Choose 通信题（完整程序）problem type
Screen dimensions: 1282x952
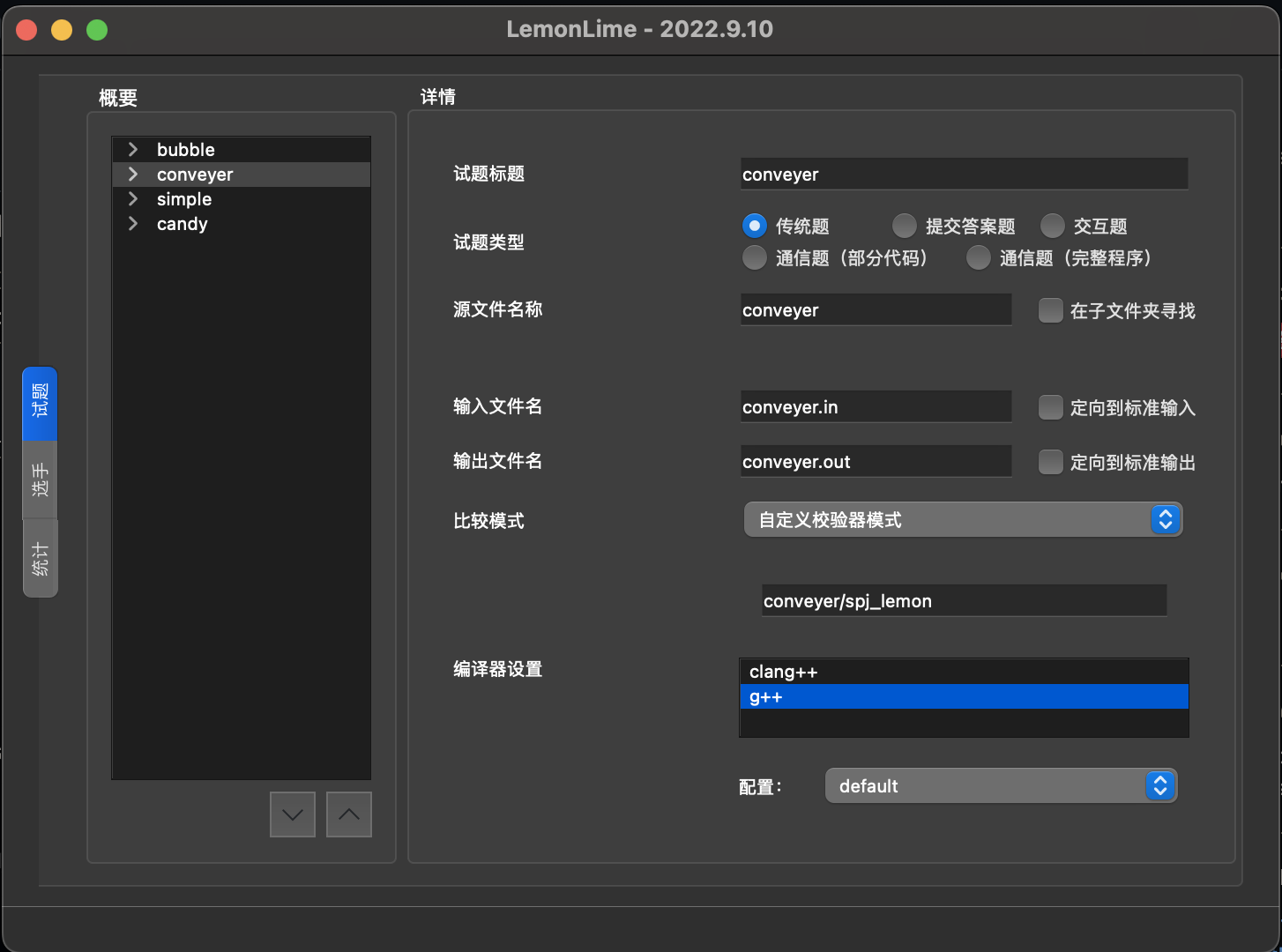coord(979,257)
